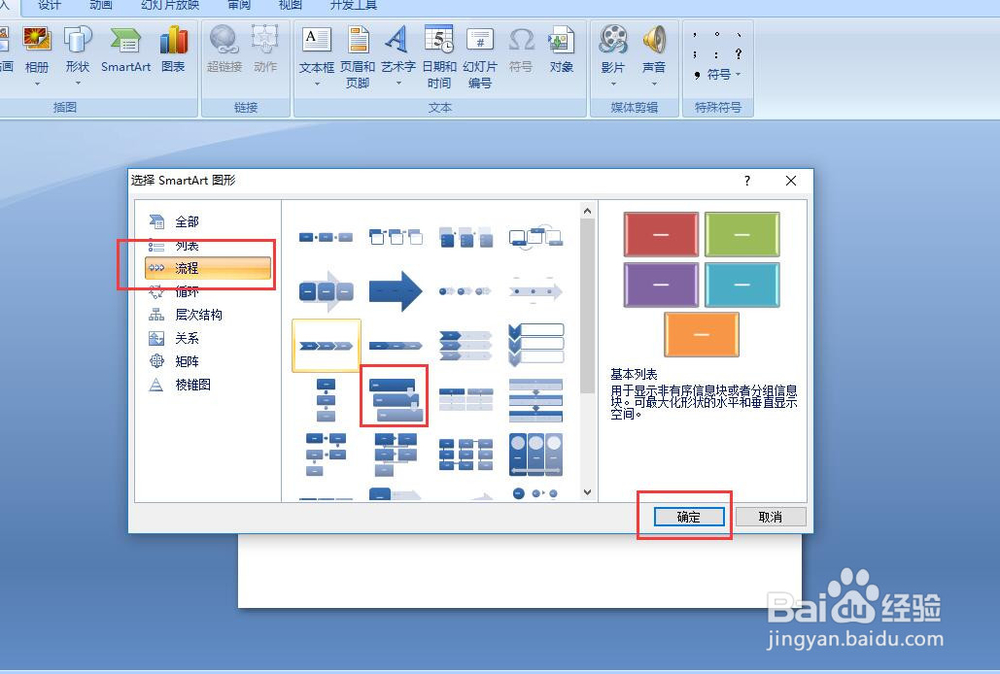Open the Photo Album (相册) dropdown arrow
The width and height of the screenshot is (1000, 674).
tap(37, 84)
